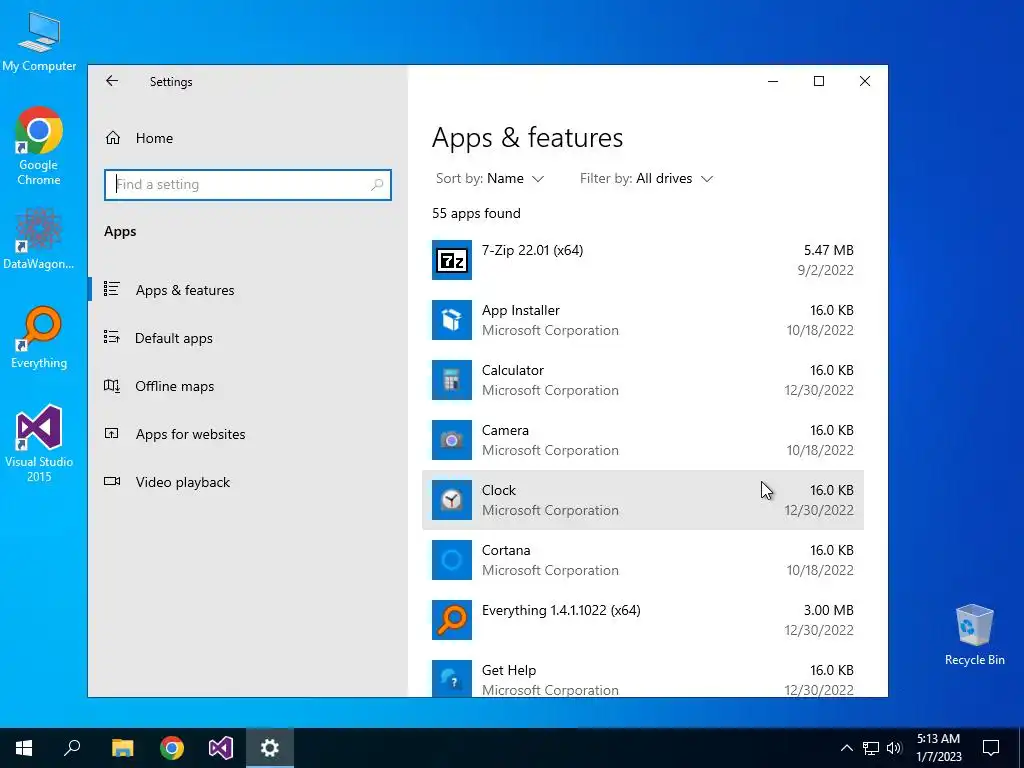The image size is (1024, 768).
Task: Open taskbar Search magnifier
Action: 72,748
